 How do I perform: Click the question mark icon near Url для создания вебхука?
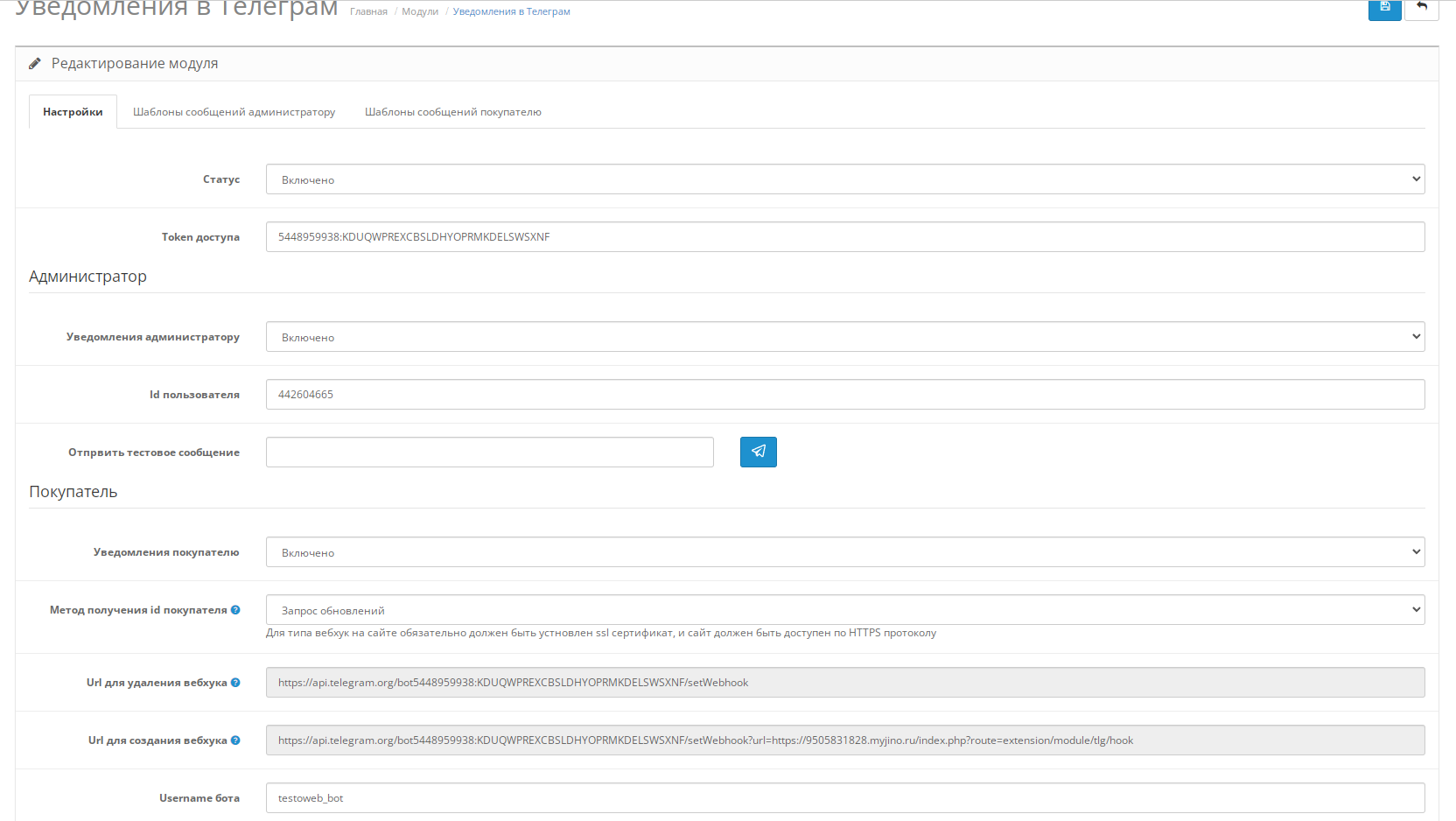236,740
